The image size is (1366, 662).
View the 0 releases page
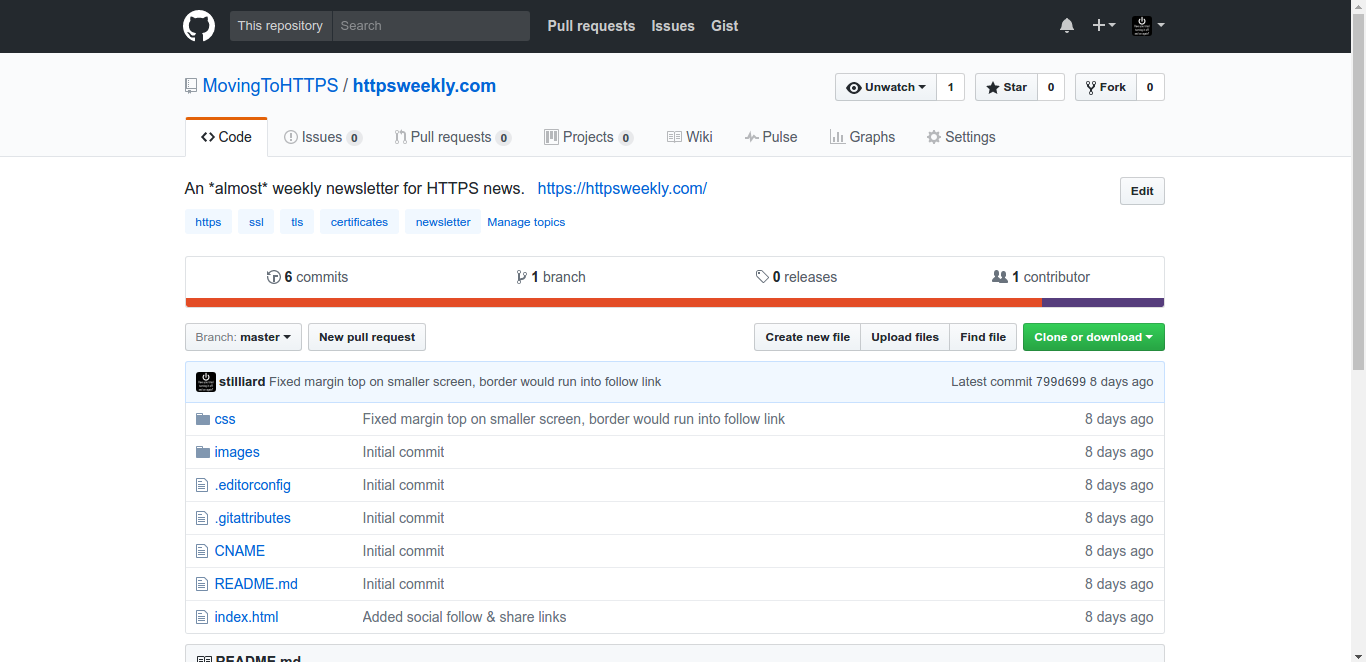[x=797, y=277]
